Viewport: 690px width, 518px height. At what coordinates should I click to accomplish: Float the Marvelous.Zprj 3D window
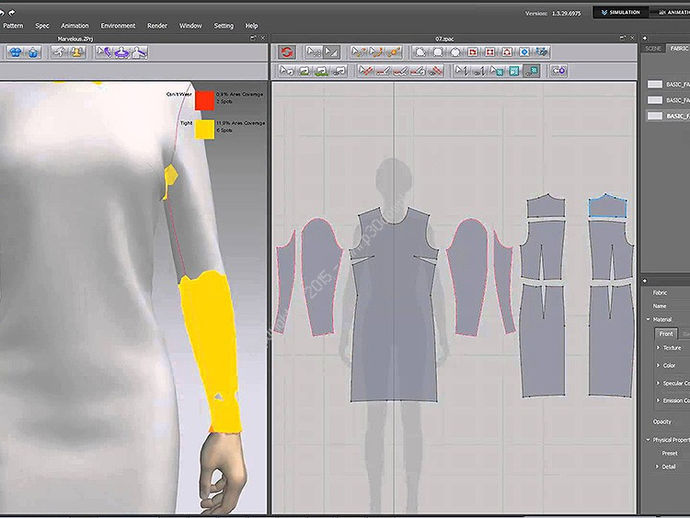click(x=253, y=39)
